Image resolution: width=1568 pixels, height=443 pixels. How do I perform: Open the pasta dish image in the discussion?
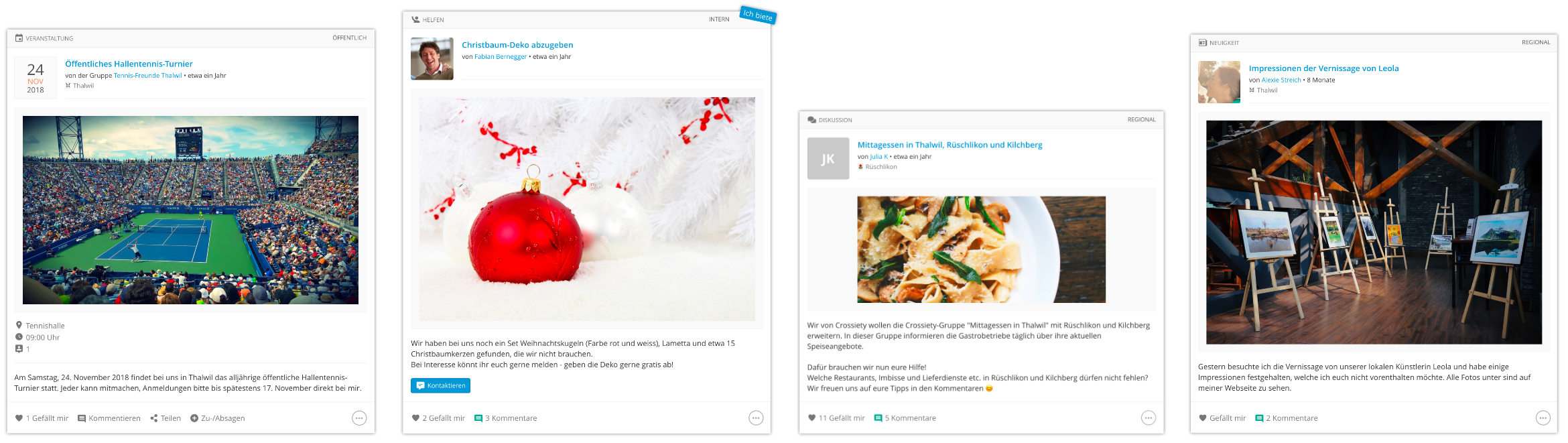(982, 249)
